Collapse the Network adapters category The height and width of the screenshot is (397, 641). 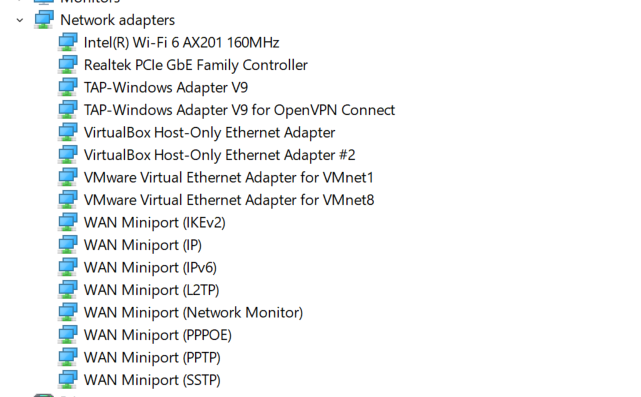[x=20, y=20]
